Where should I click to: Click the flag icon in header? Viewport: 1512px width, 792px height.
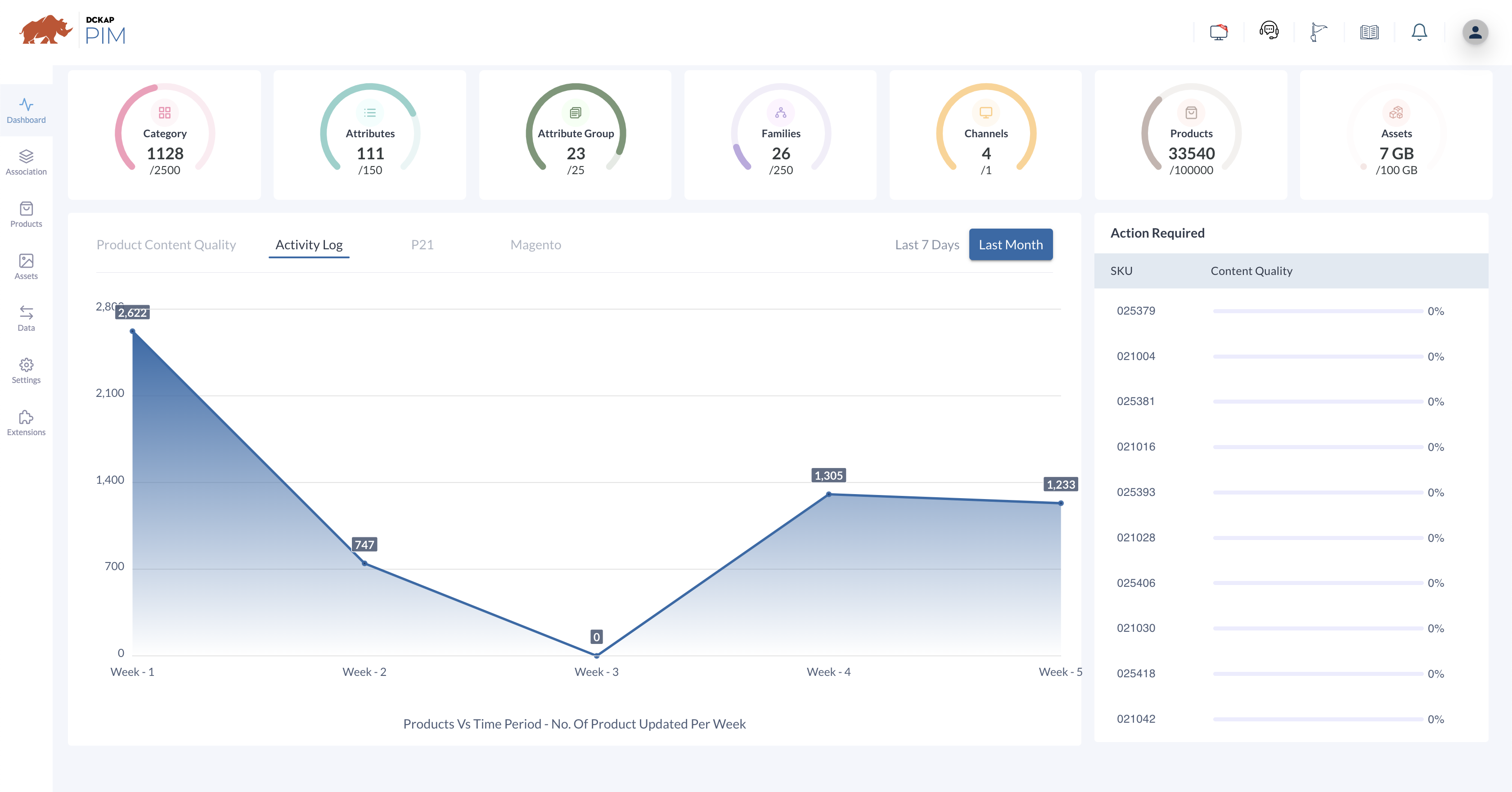pyautogui.click(x=1318, y=31)
